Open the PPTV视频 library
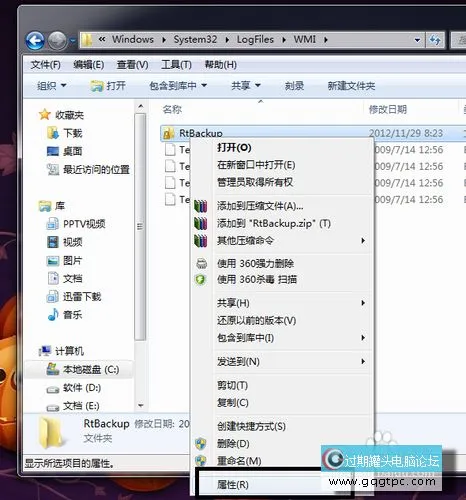The height and width of the screenshot is (500, 466). [x=76, y=223]
